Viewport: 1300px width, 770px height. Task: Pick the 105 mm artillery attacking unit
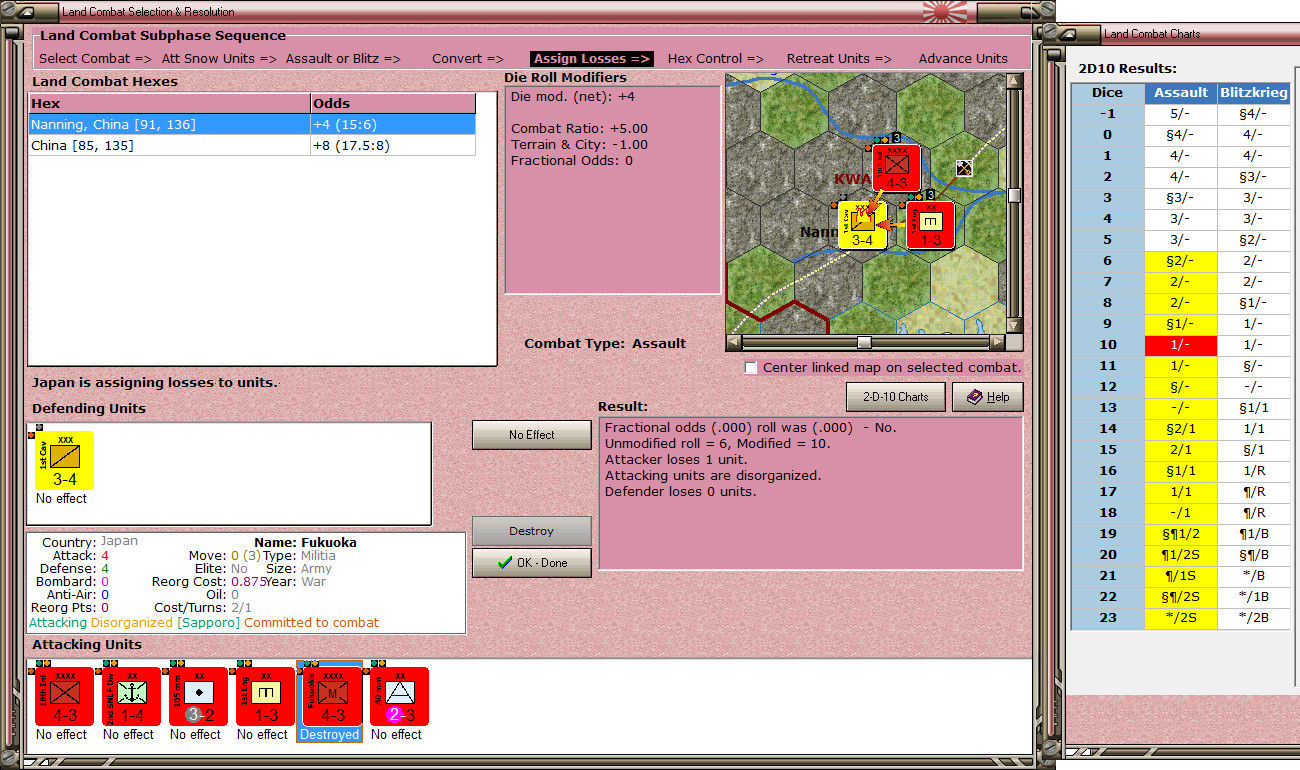199,696
